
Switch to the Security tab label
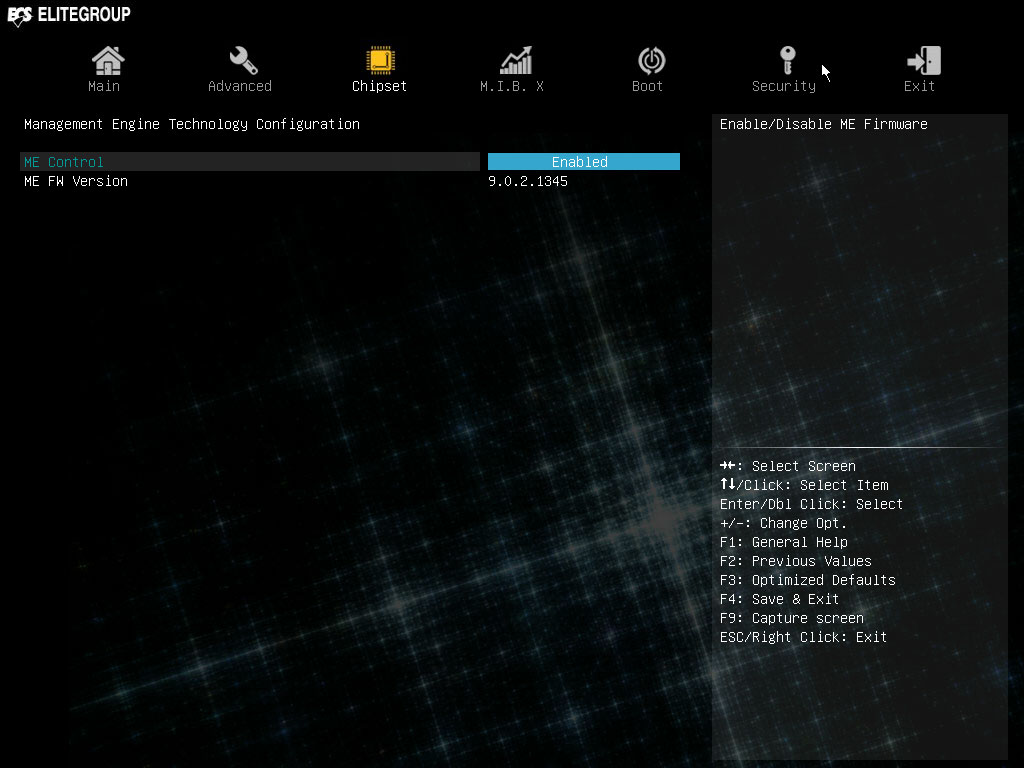tap(784, 86)
